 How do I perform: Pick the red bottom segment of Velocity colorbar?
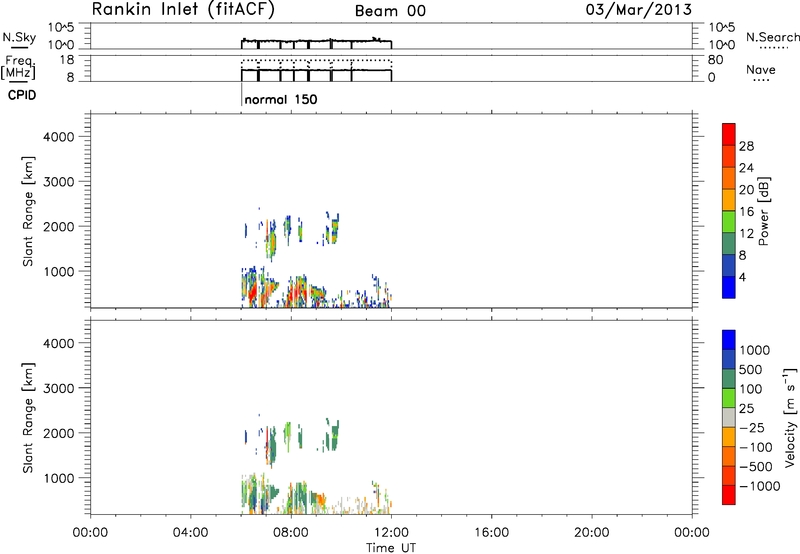[729, 495]
